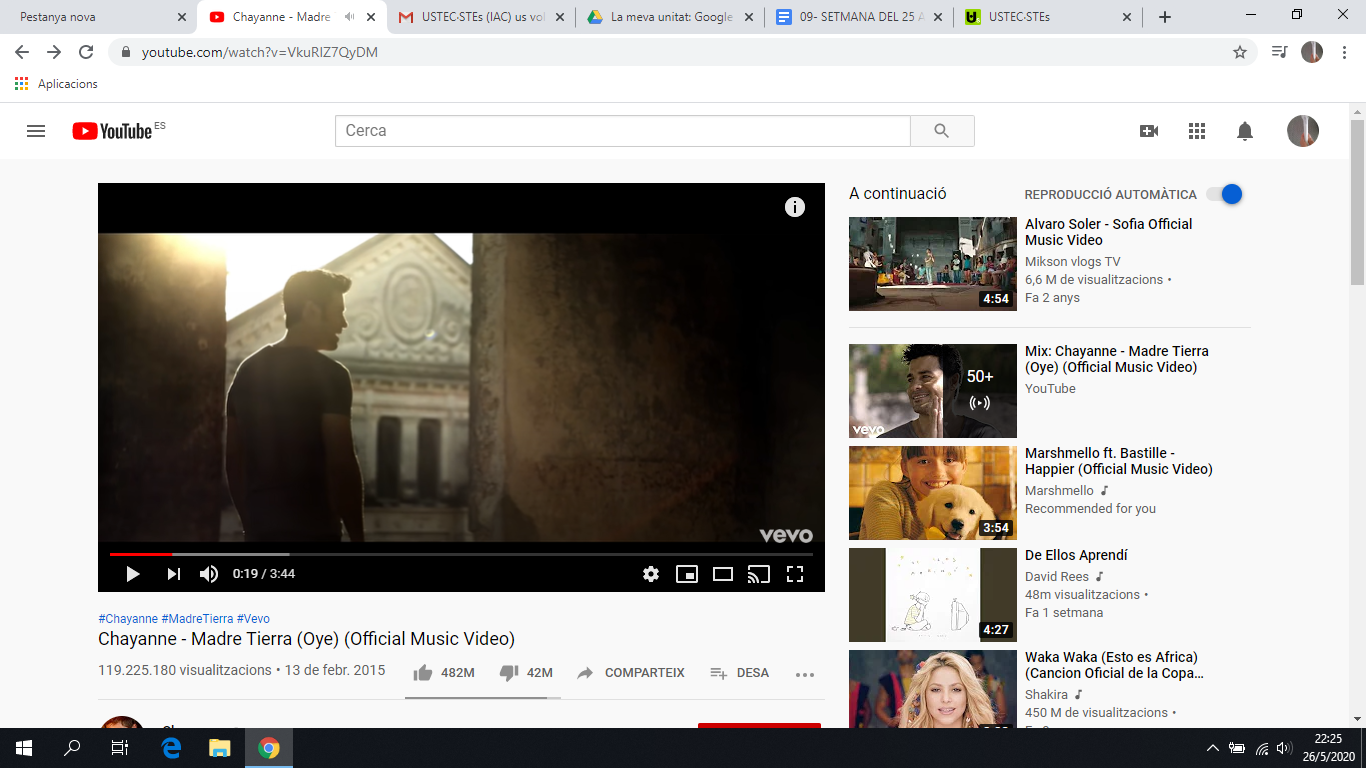This screenshot has width=1366, height=768.
Task: Click Mikson vlogs TV channel name
Action: (x=1073, y=262)
